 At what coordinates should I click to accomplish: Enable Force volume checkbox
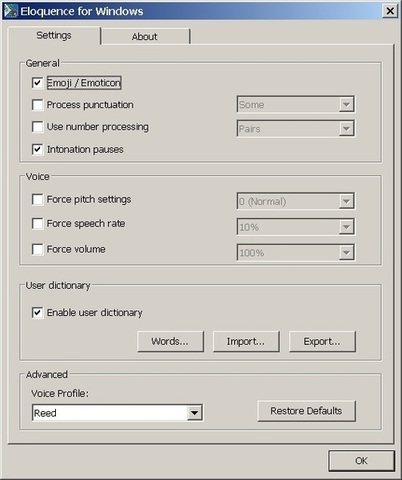click(37, 249)
